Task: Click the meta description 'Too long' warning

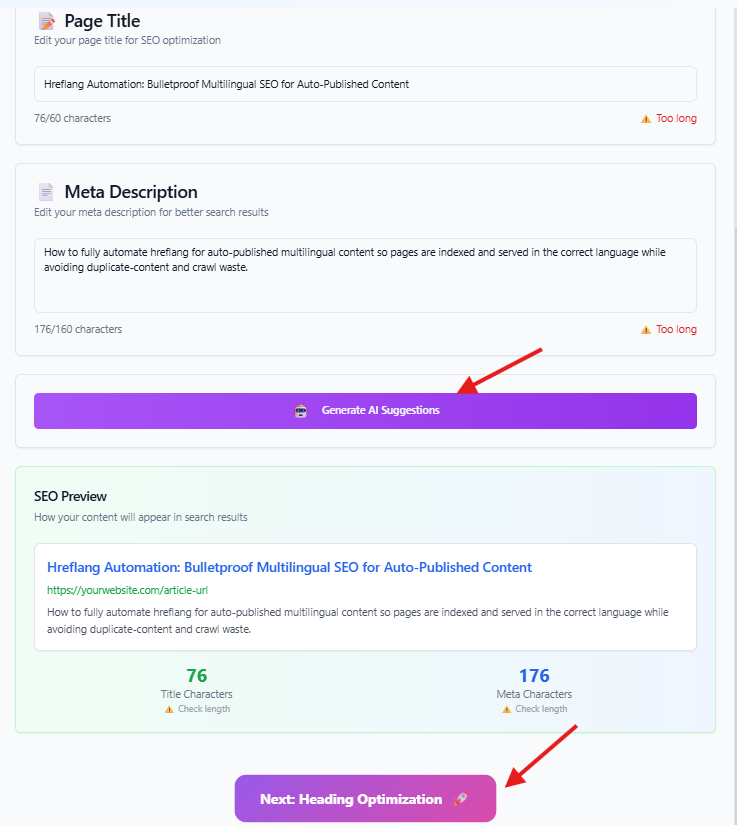Action: (676, 329)
